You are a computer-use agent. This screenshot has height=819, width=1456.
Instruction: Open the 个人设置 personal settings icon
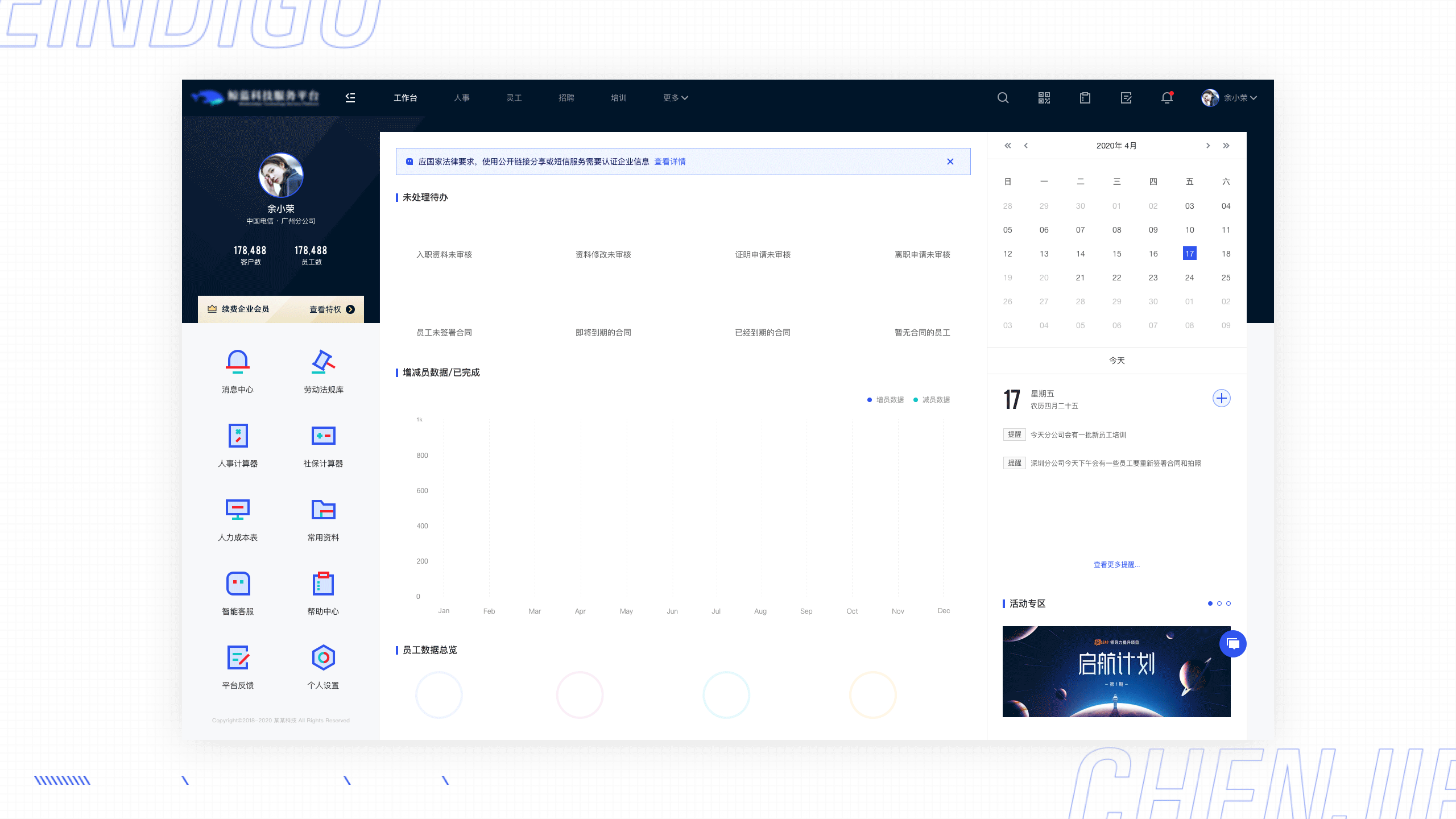tap(323, 657)
